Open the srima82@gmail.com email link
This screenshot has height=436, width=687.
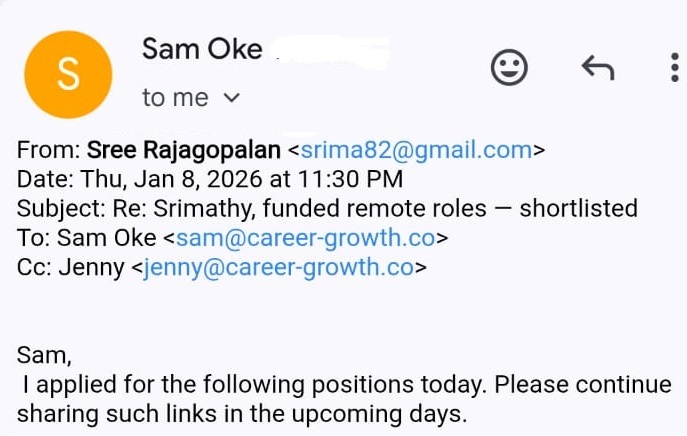415,152
